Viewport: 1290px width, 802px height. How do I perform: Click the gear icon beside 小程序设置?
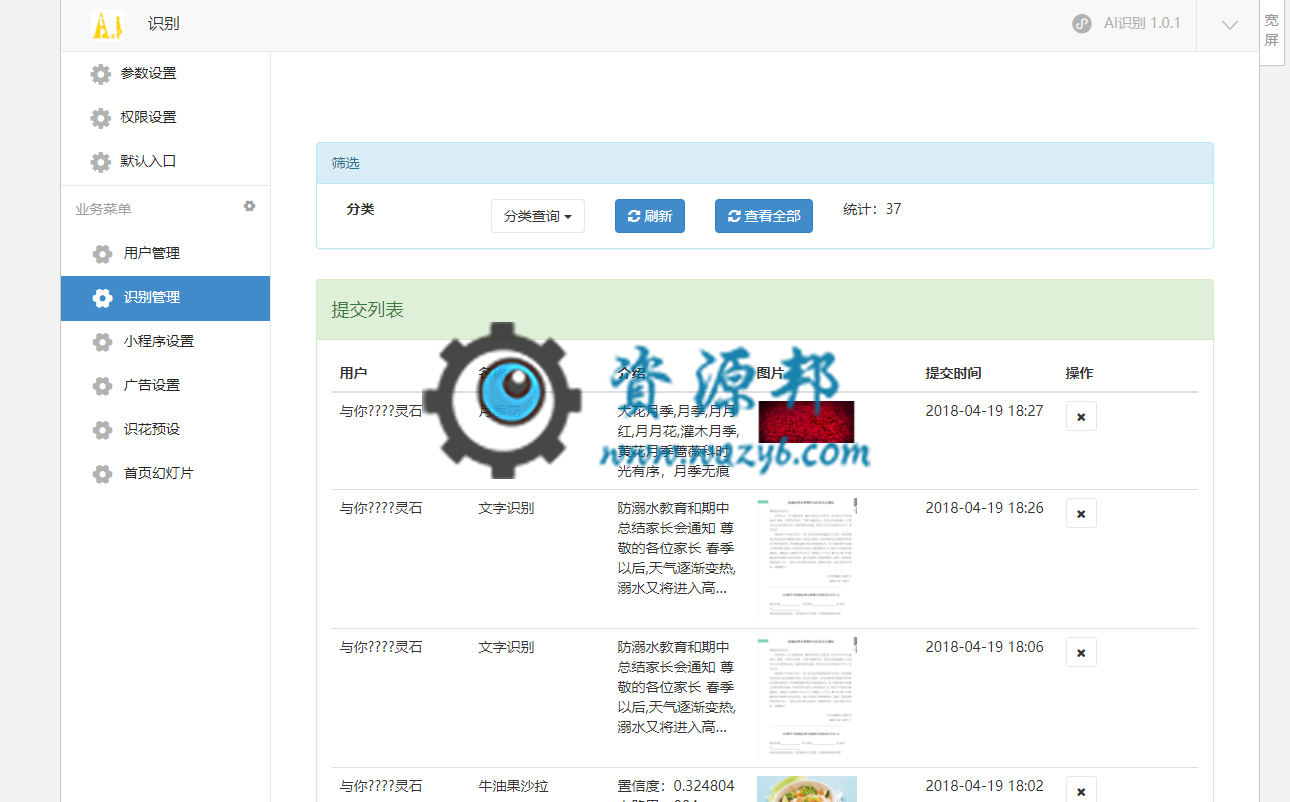coord(102,342)
